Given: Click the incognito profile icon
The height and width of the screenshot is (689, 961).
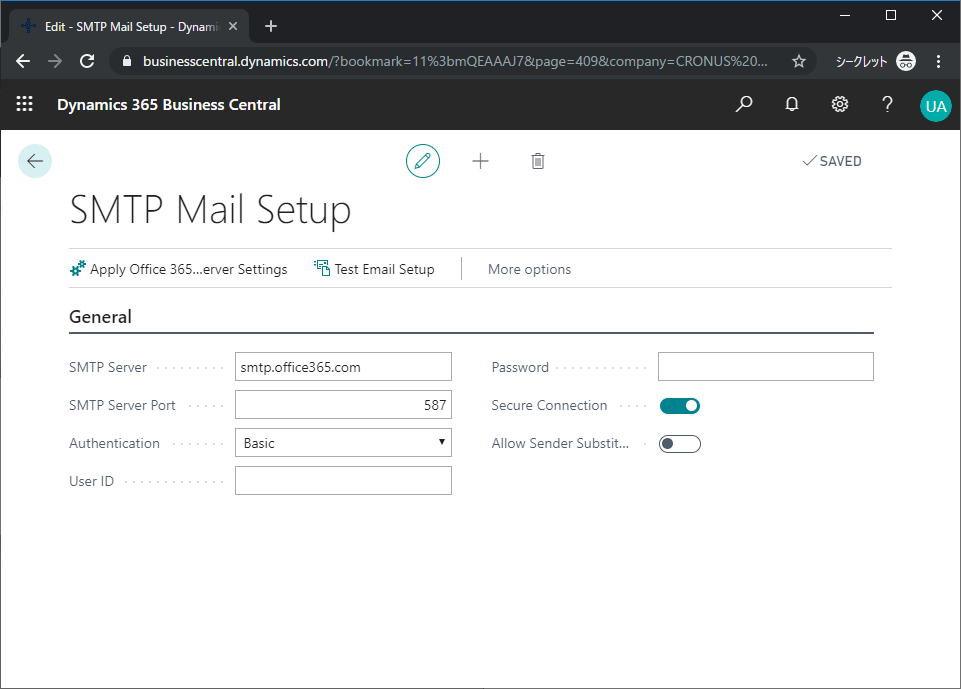Looking at the screenshot, I should [x=906, y=61].
